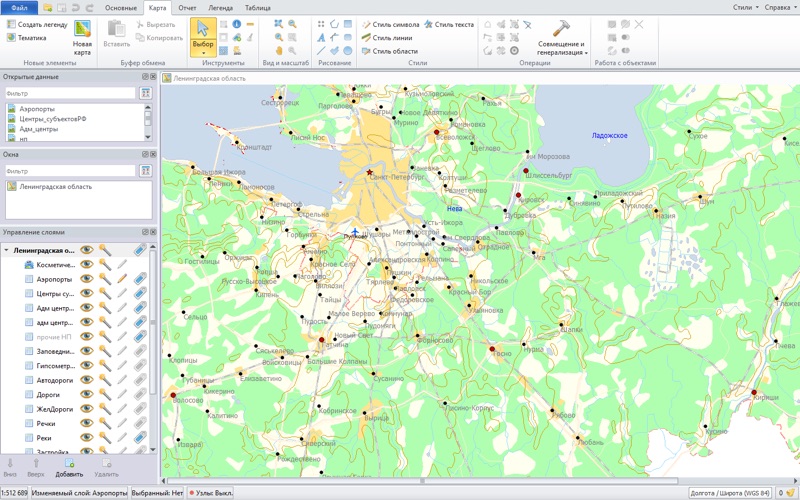The width and height of the screenshot is (800, 500).
Task: Click the fit-to-extent view icon
Action: coord(279,24)
